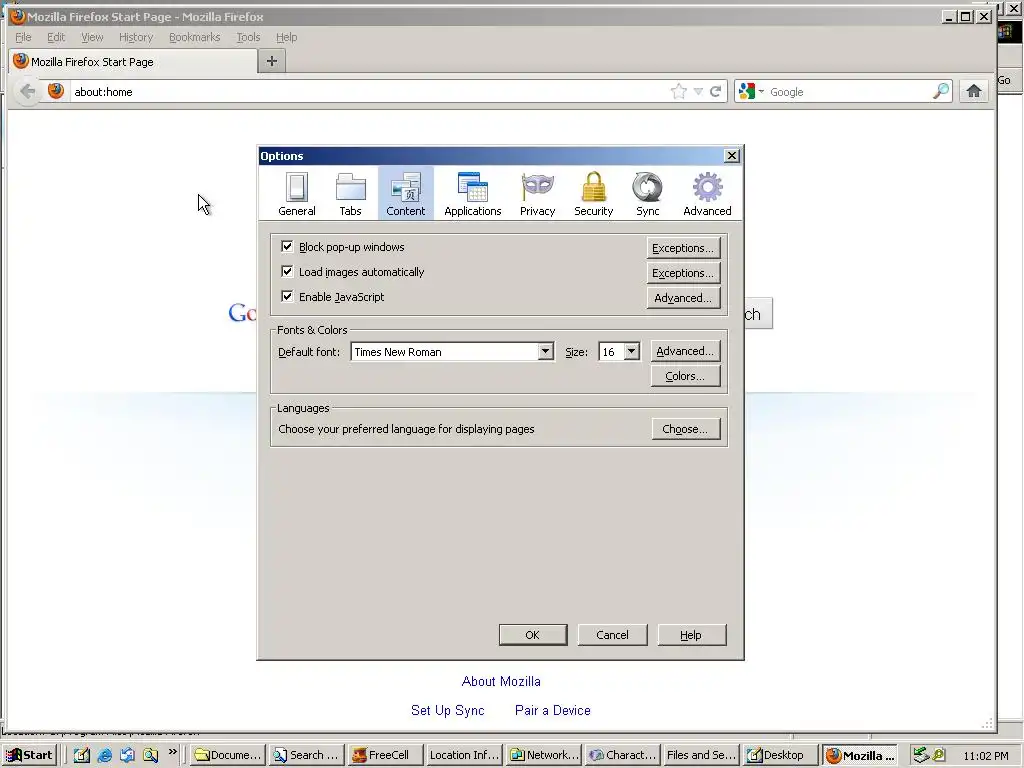Open the Applications options panel
This screenshot has height=768, width=1024.
tap(473, 193)
